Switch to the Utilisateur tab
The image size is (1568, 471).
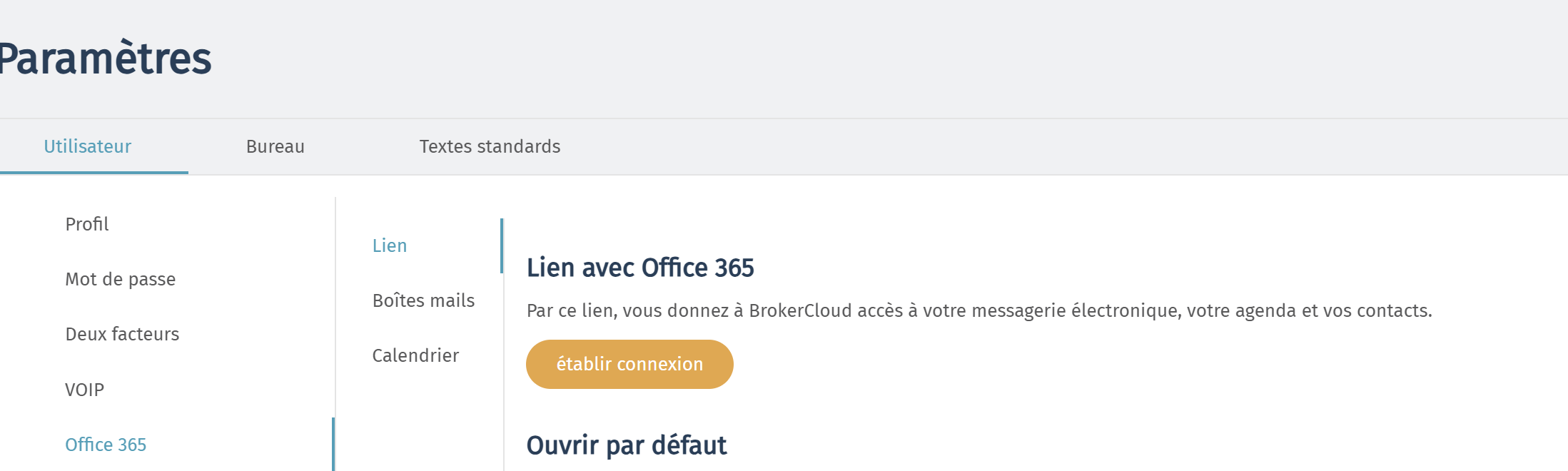coord(88,146)
